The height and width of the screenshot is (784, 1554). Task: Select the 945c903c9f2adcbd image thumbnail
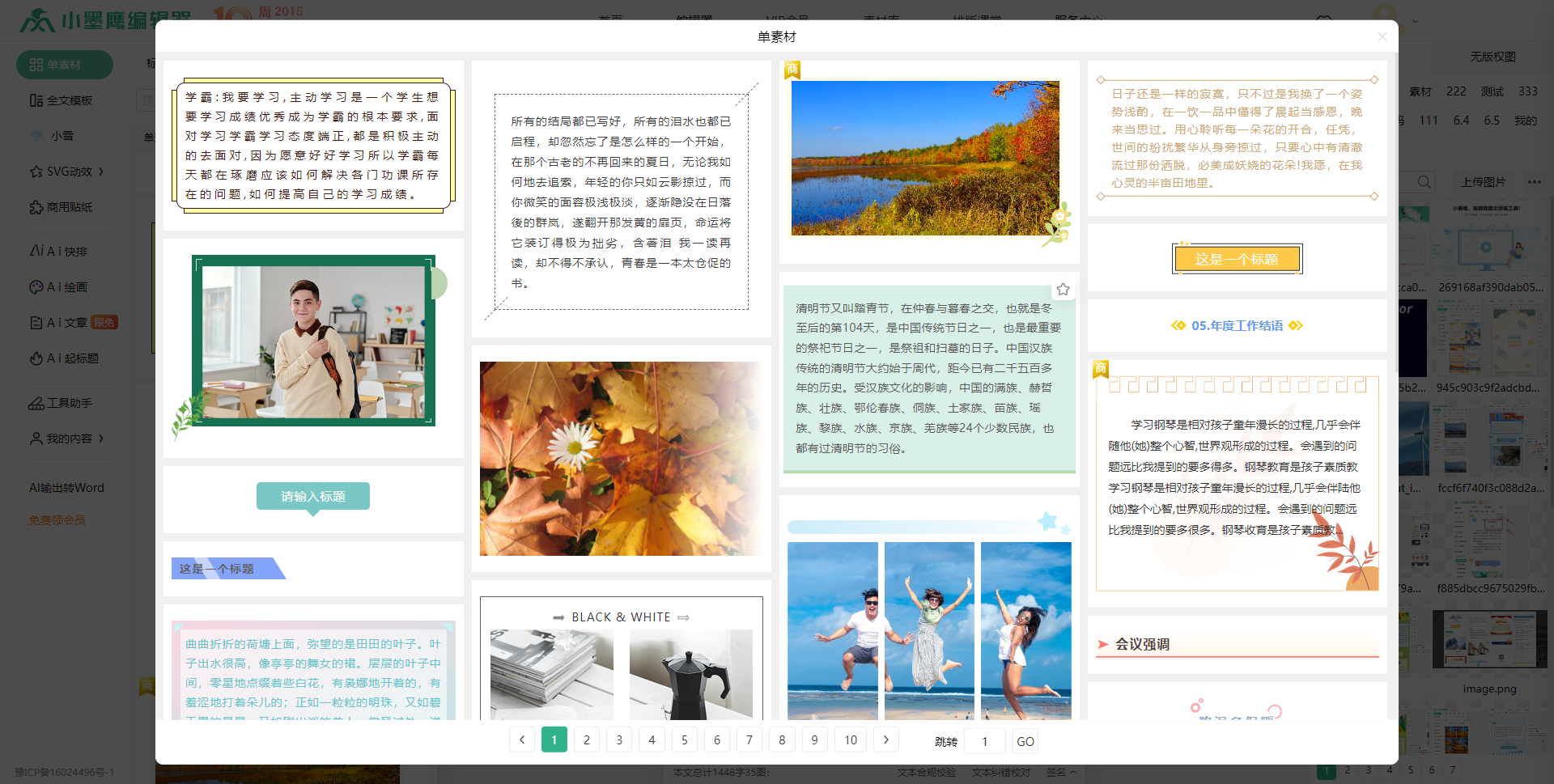pos(1489,338)
